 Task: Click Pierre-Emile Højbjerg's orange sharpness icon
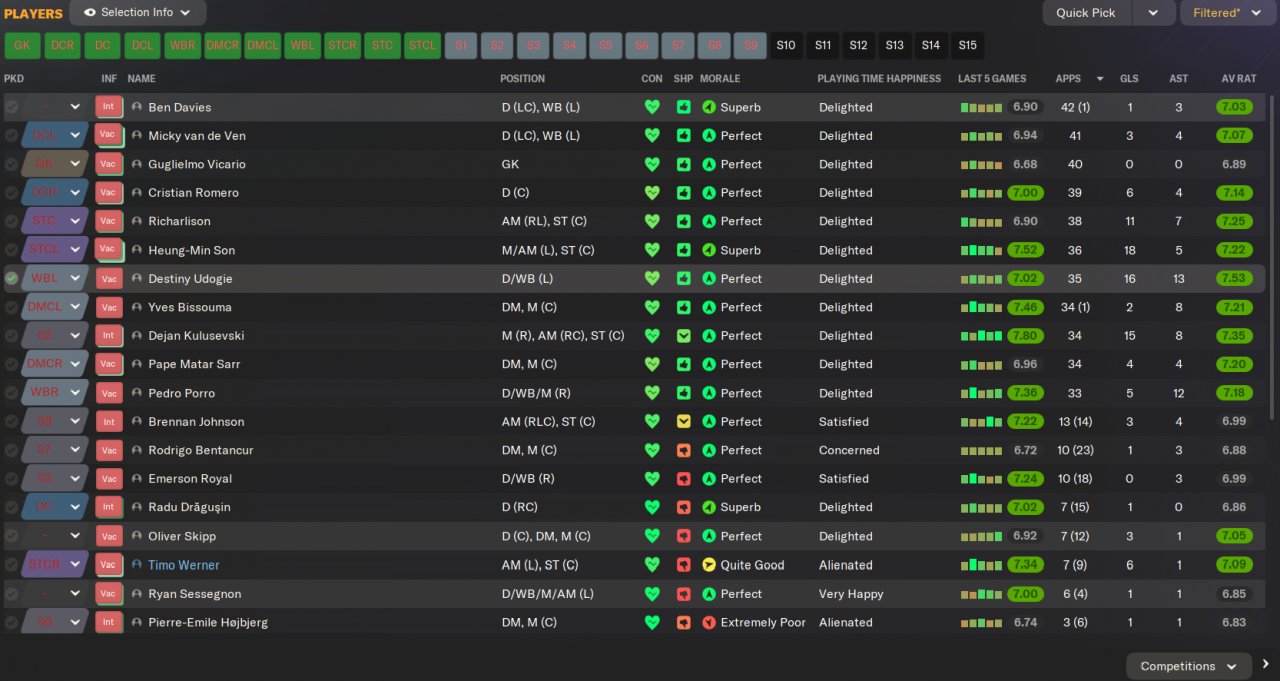point(684,622)
